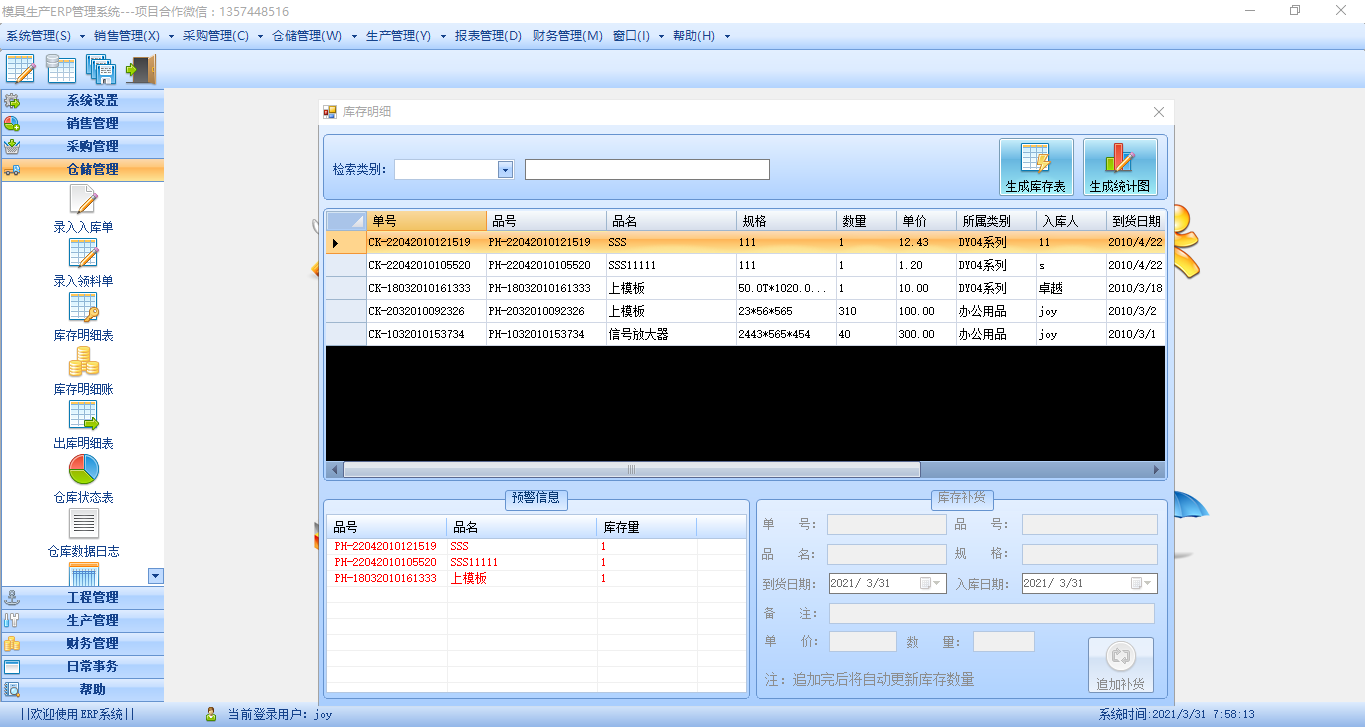Screen dimensions: 1365x727
Task: Expand sidebar list down arrow
Action: [x=155, y=576]
